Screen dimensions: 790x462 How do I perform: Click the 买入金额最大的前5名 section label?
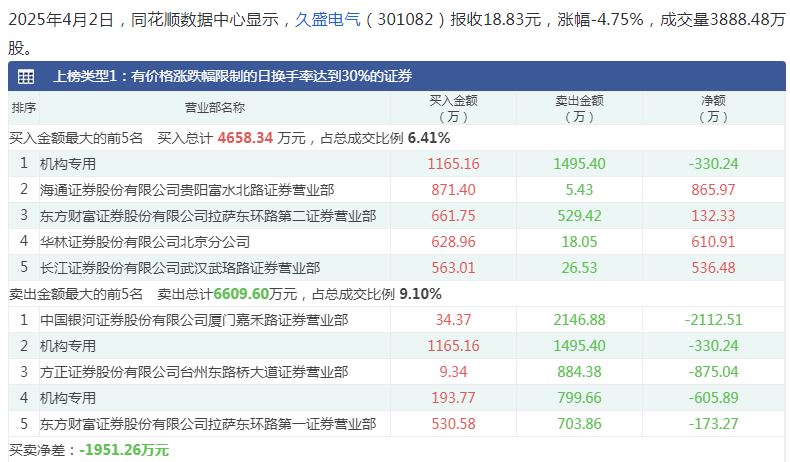[x=76, y=138]
